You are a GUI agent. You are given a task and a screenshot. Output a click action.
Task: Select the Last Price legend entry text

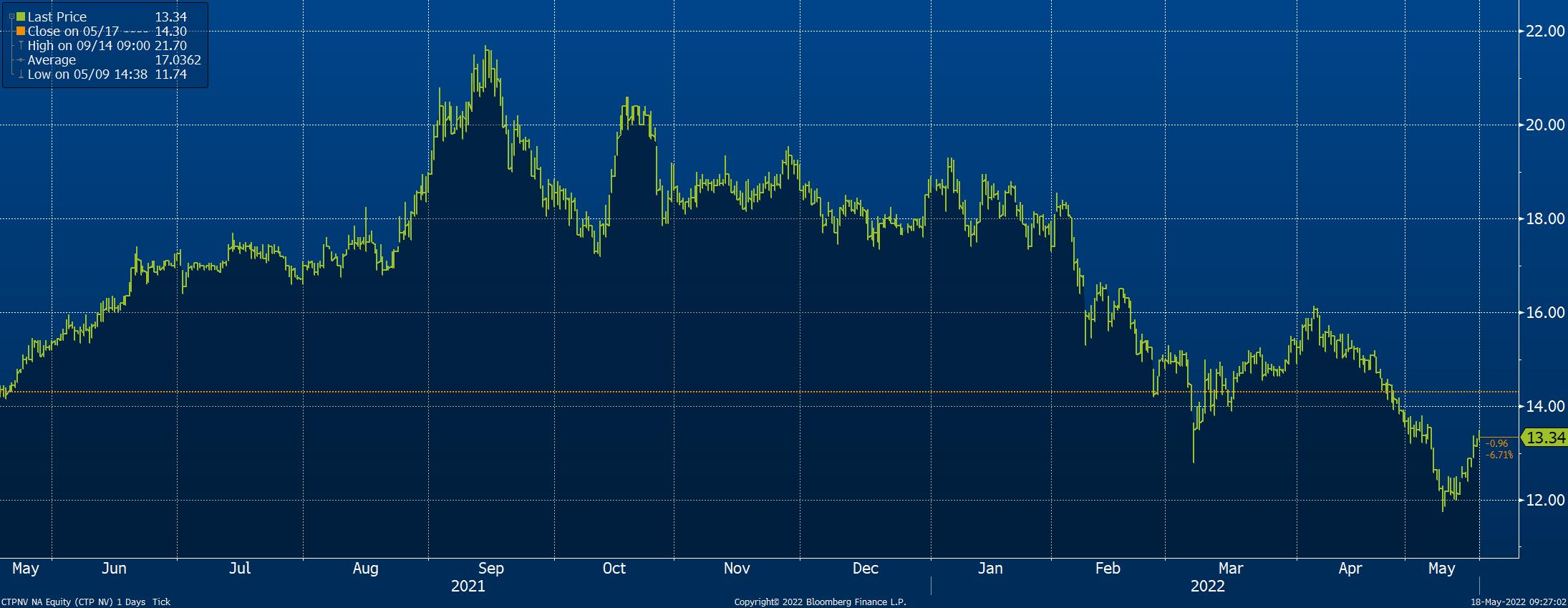[57, 16]
